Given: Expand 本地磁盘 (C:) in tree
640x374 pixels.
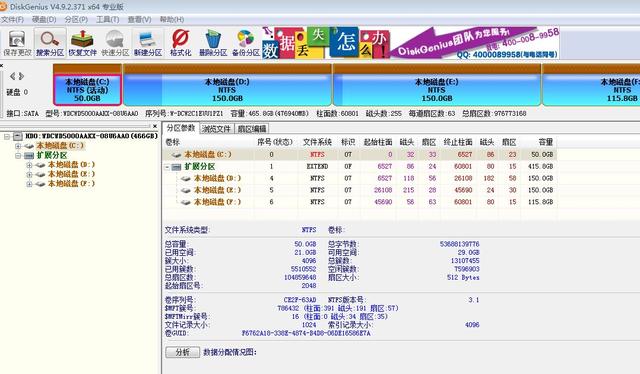Looking at the screenshot, I should coord(18,146).
